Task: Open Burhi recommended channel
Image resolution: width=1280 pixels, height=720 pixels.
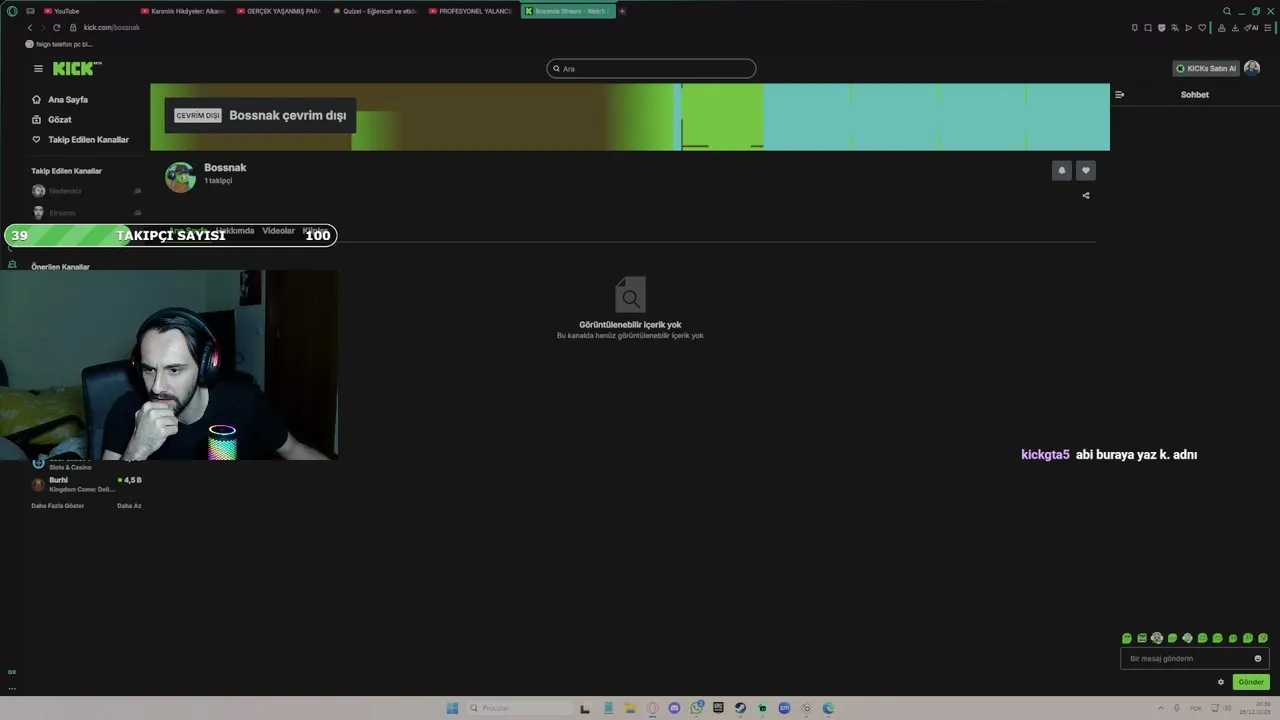Action: 85,484
